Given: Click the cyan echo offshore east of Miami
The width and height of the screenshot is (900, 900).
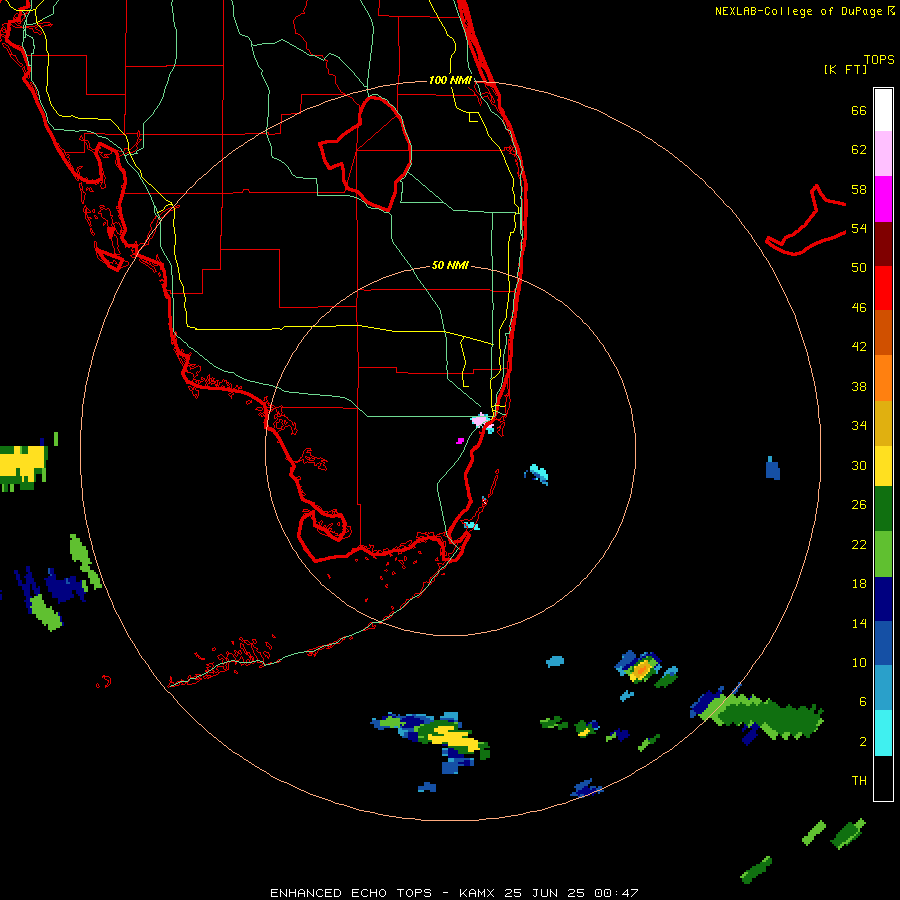Looking at the screenshot, I should click(537, 474).
